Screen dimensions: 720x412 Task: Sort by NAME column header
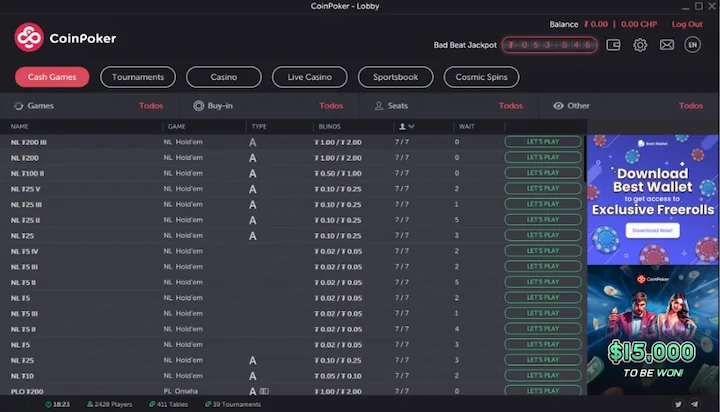pos(19,126)
